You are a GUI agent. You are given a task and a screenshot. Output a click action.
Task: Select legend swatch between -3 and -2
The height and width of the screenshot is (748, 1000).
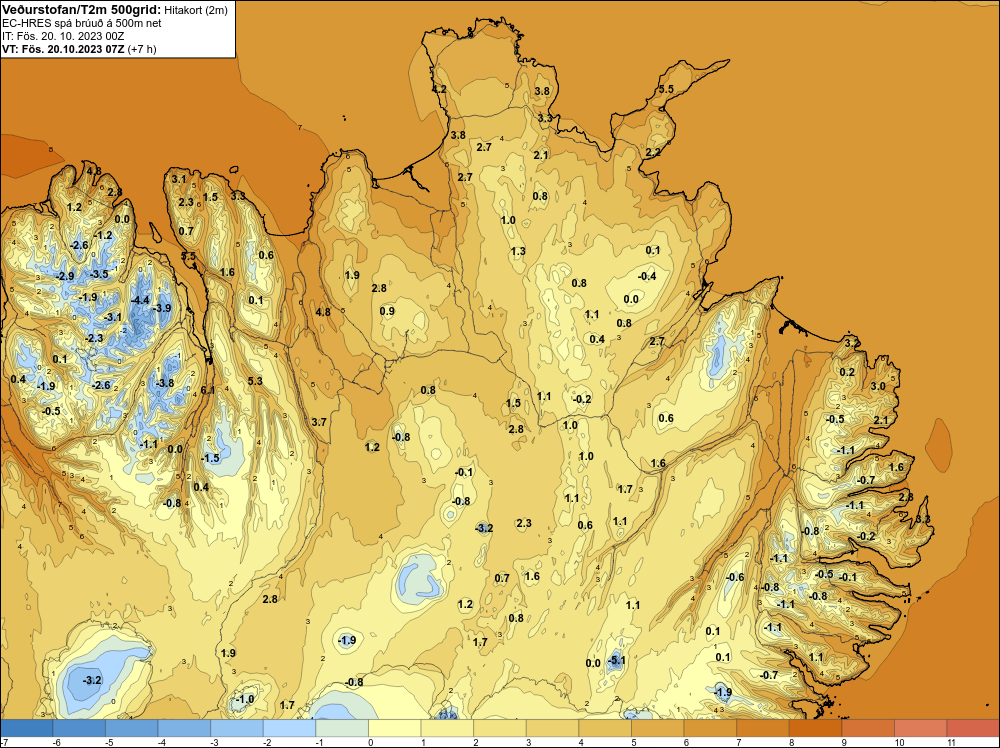237,728
